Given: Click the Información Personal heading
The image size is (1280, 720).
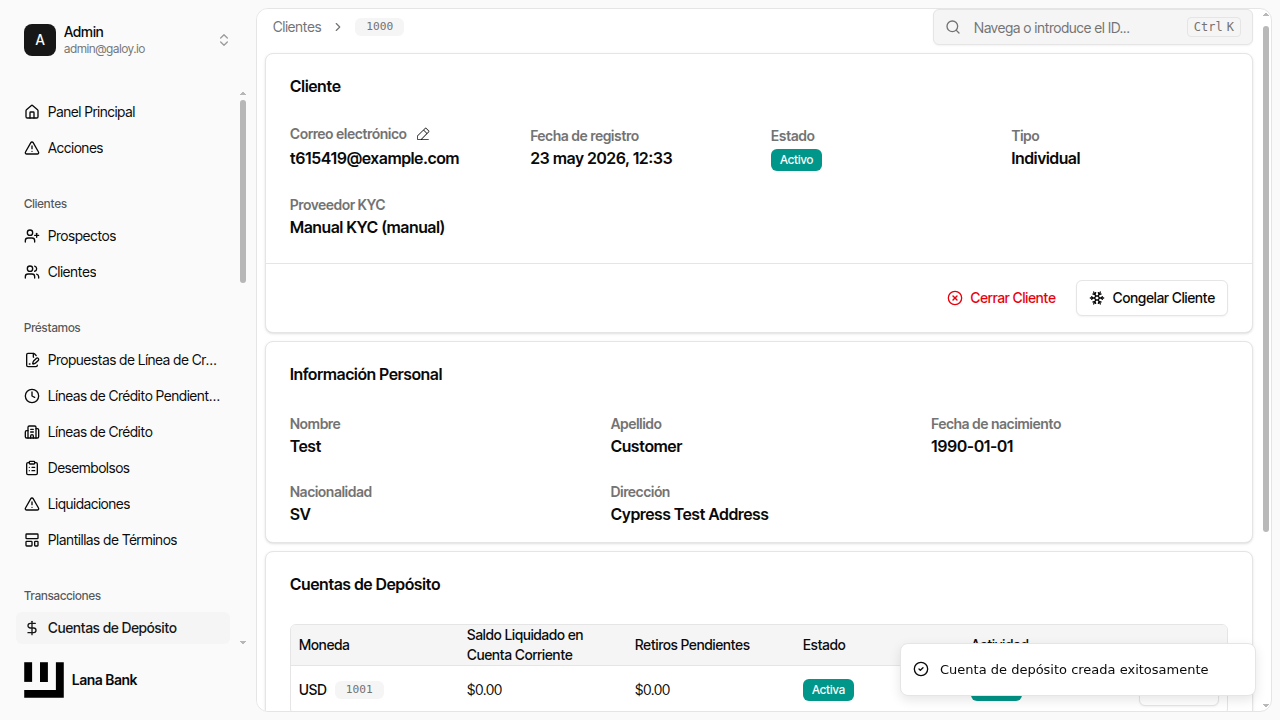Looking at the screenshot, I should pos(366,374).
